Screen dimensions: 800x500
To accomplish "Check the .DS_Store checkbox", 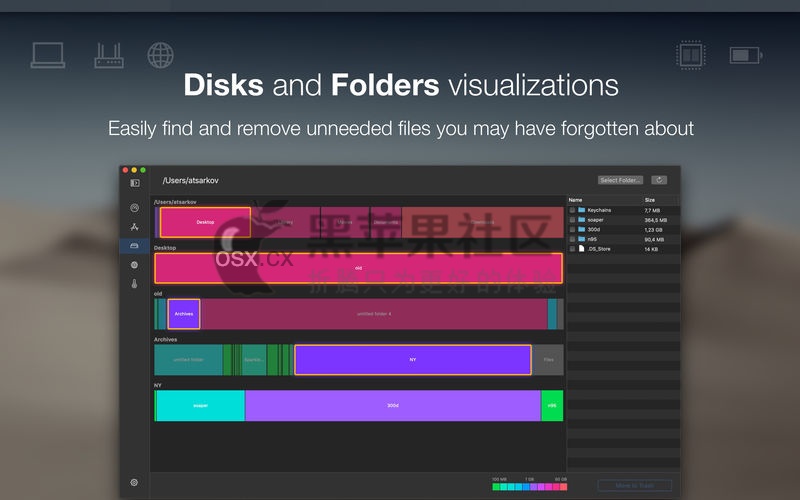I will pos(572,248).
